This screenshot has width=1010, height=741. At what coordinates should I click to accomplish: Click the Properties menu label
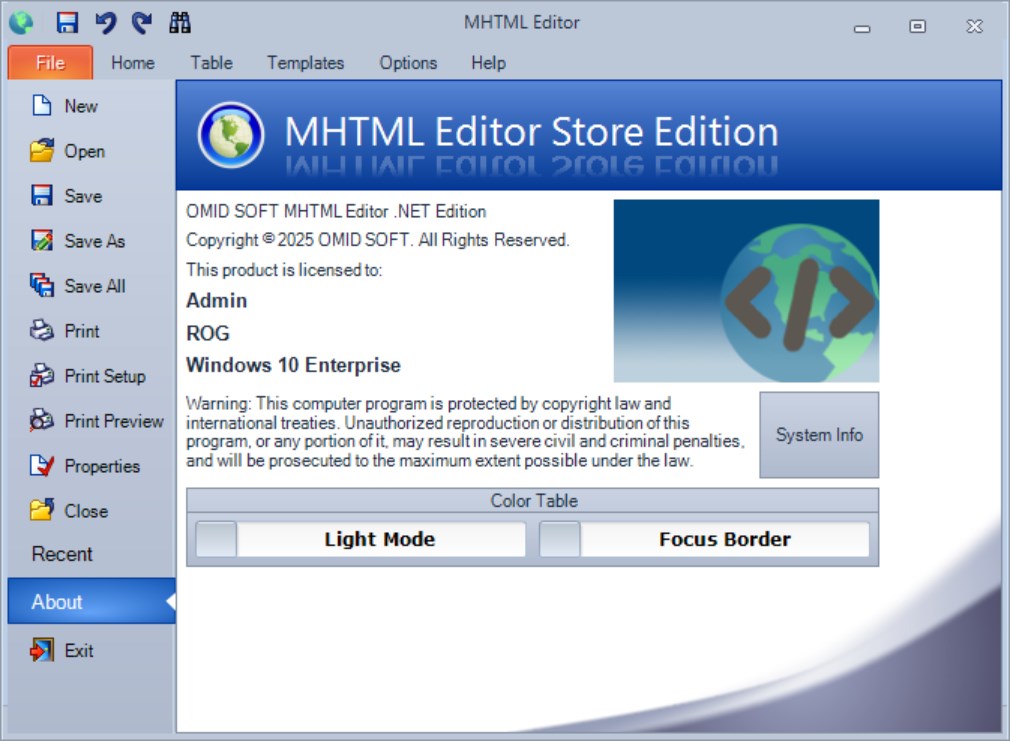pyautogui.click(x=102, y=466)
